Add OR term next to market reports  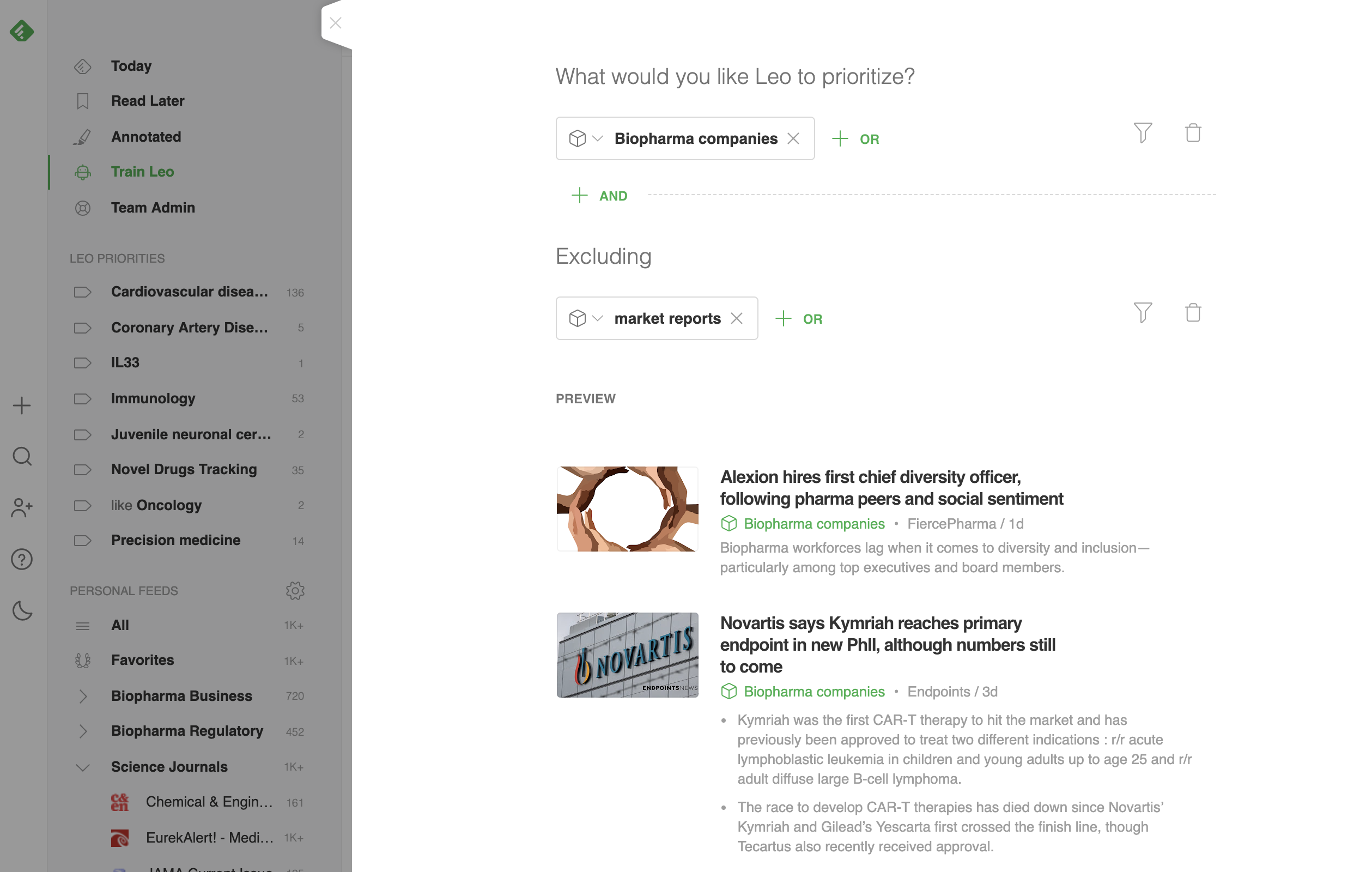799,319
